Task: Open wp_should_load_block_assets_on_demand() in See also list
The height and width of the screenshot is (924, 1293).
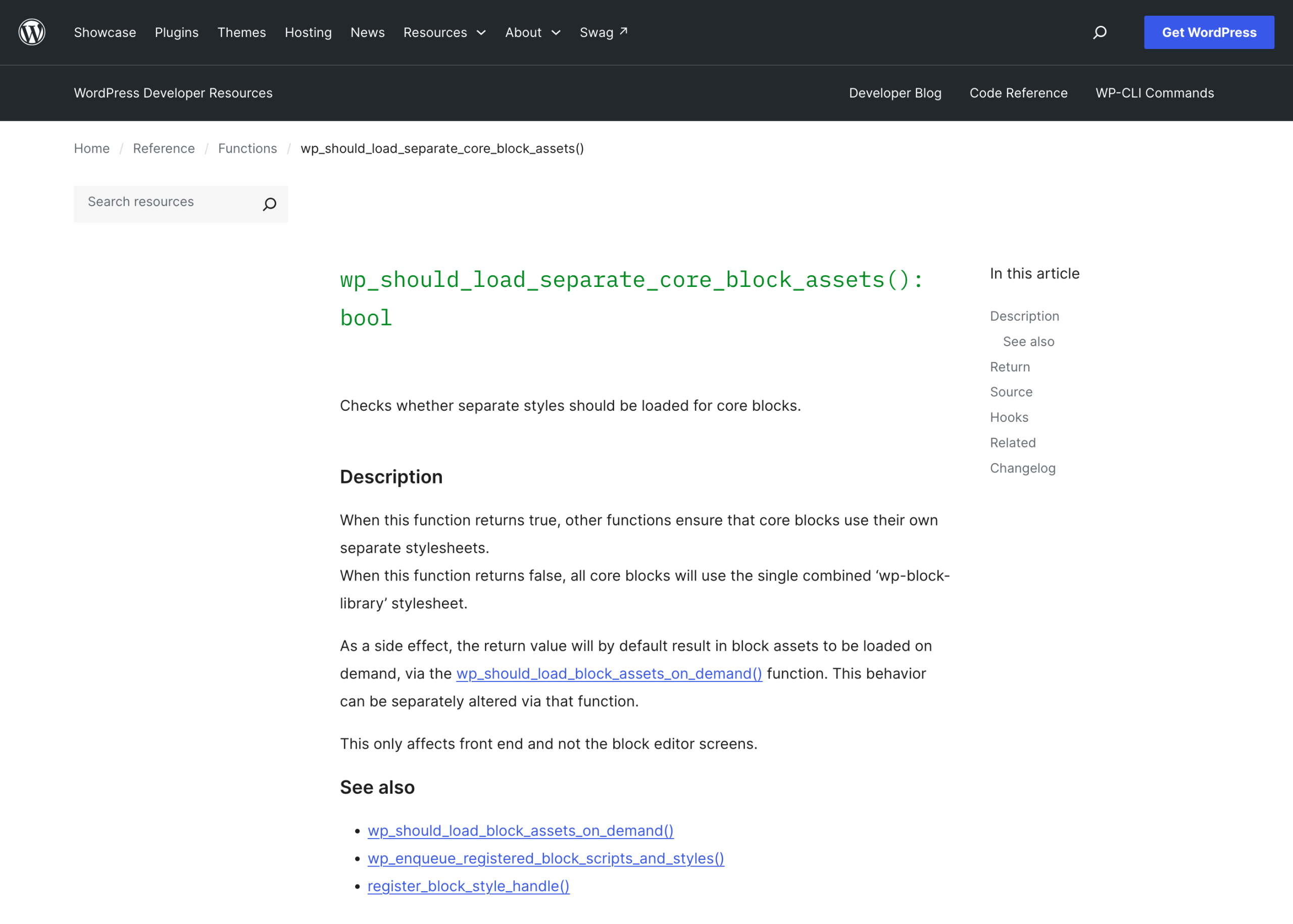Action: (521, 831)
